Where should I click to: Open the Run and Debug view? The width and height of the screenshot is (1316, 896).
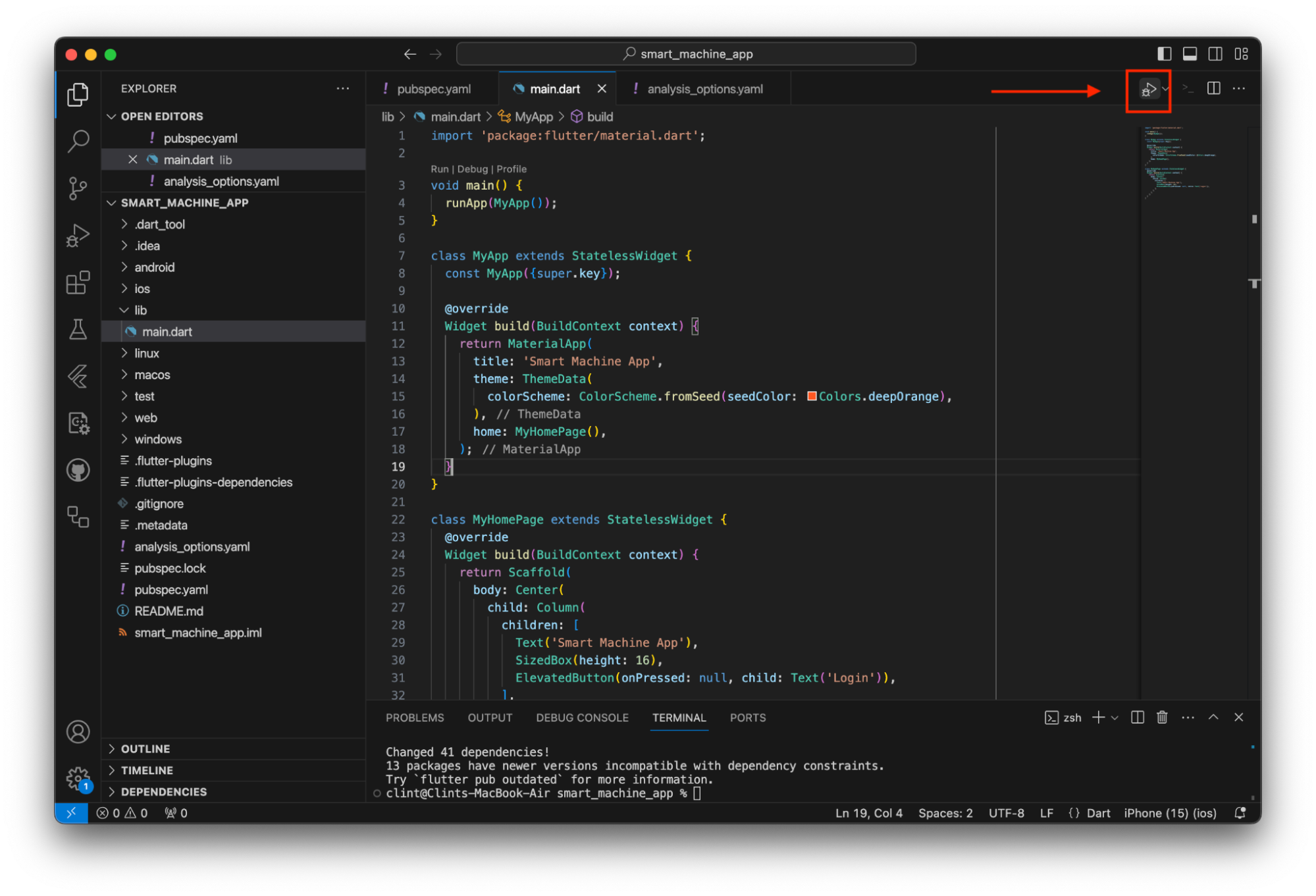point(78,235)
